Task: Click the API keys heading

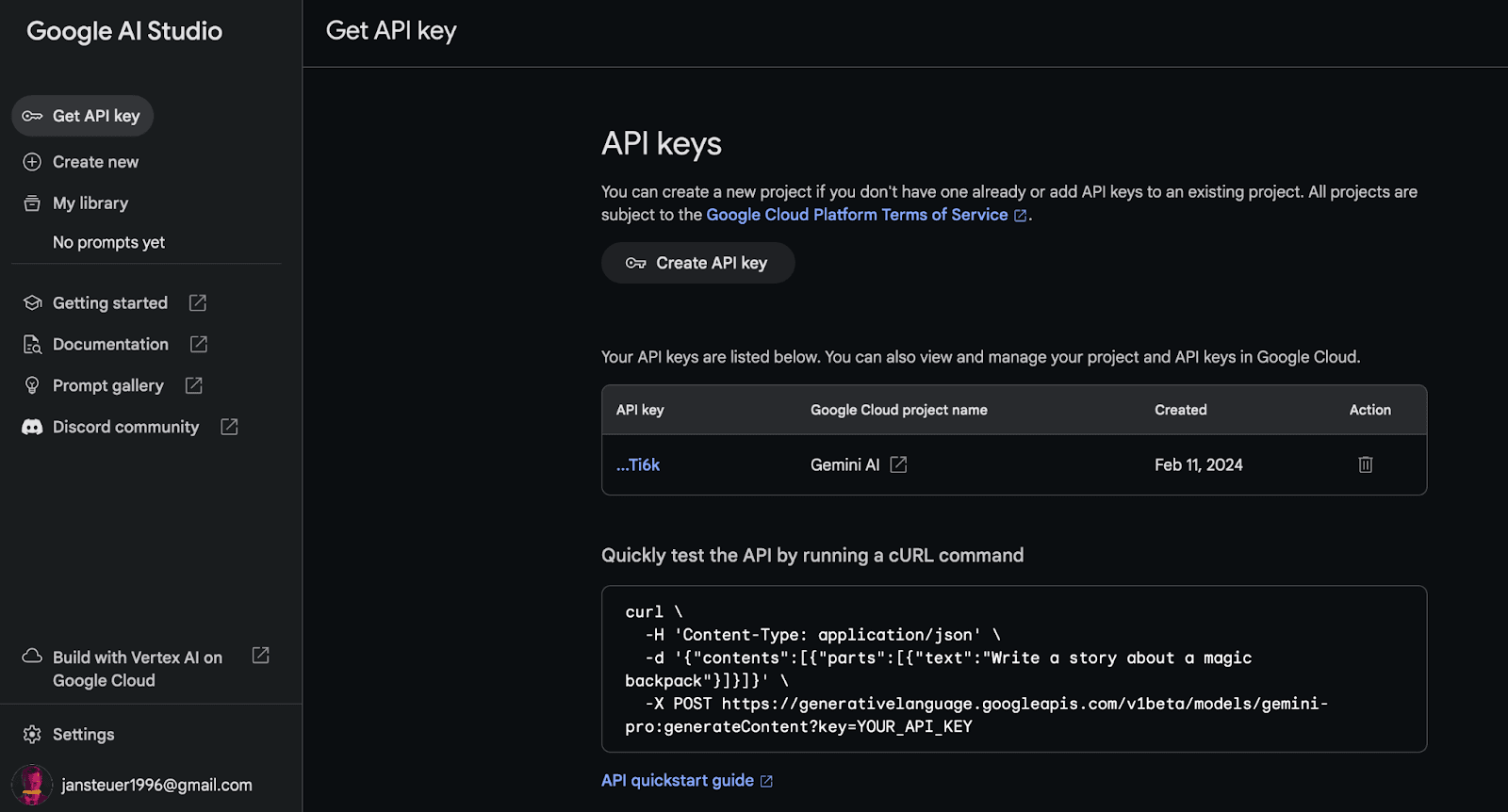Action: click(662, 144)
